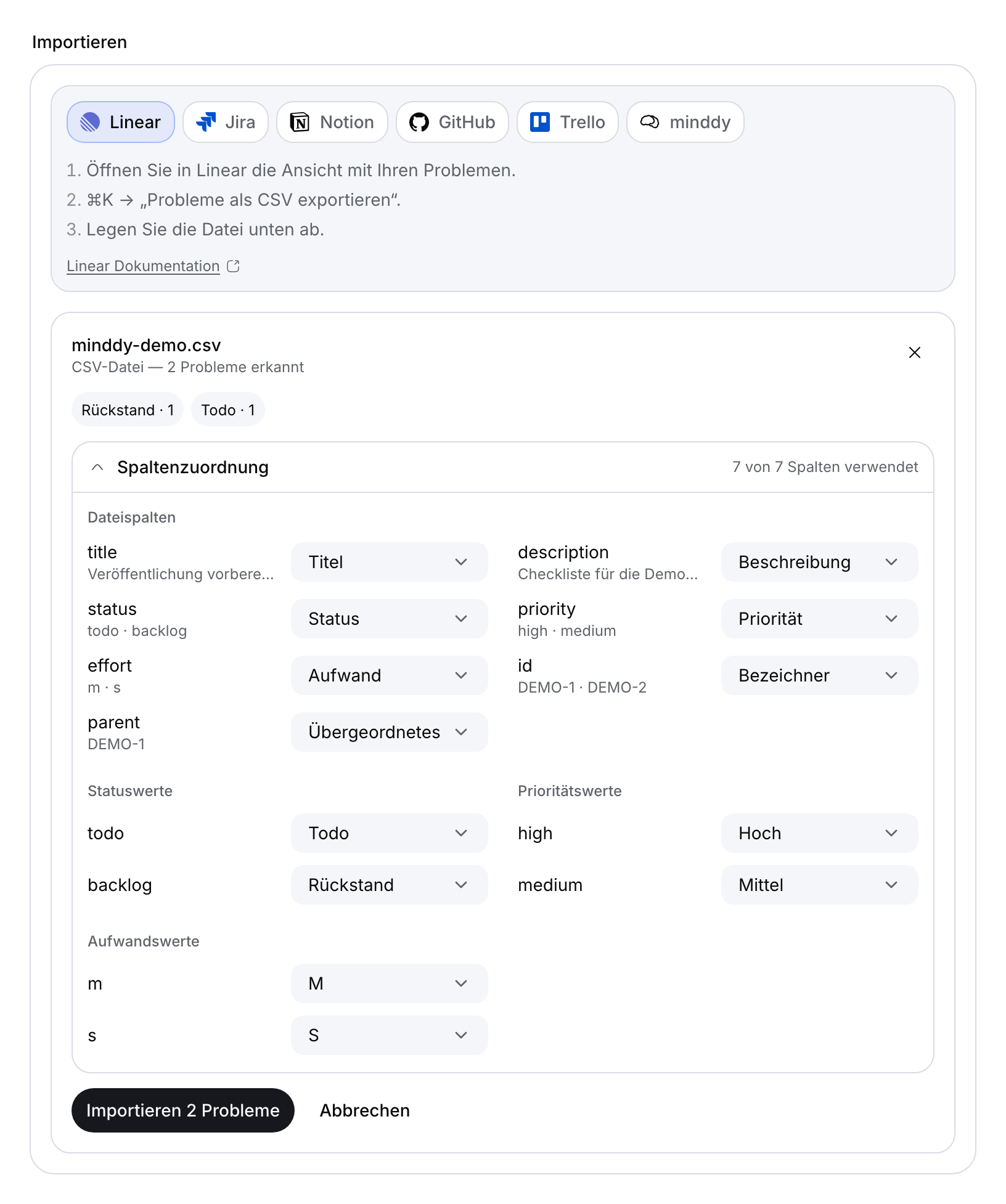Switch to the Notion import tab

tap(332, 122)
